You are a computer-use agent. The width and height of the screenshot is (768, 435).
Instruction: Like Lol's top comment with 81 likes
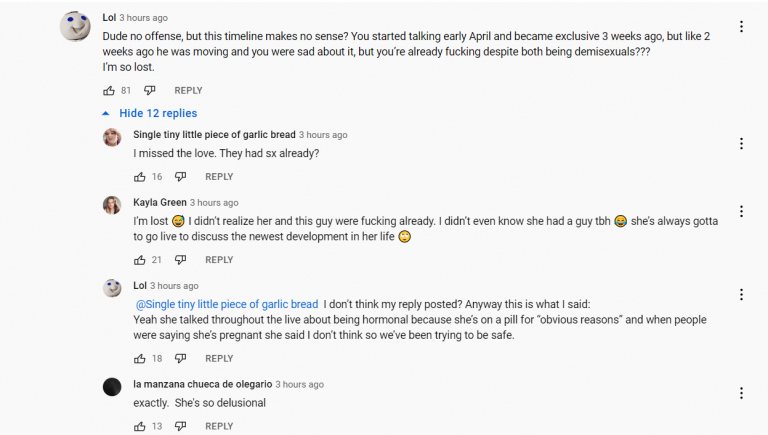(x=109, y=91)
